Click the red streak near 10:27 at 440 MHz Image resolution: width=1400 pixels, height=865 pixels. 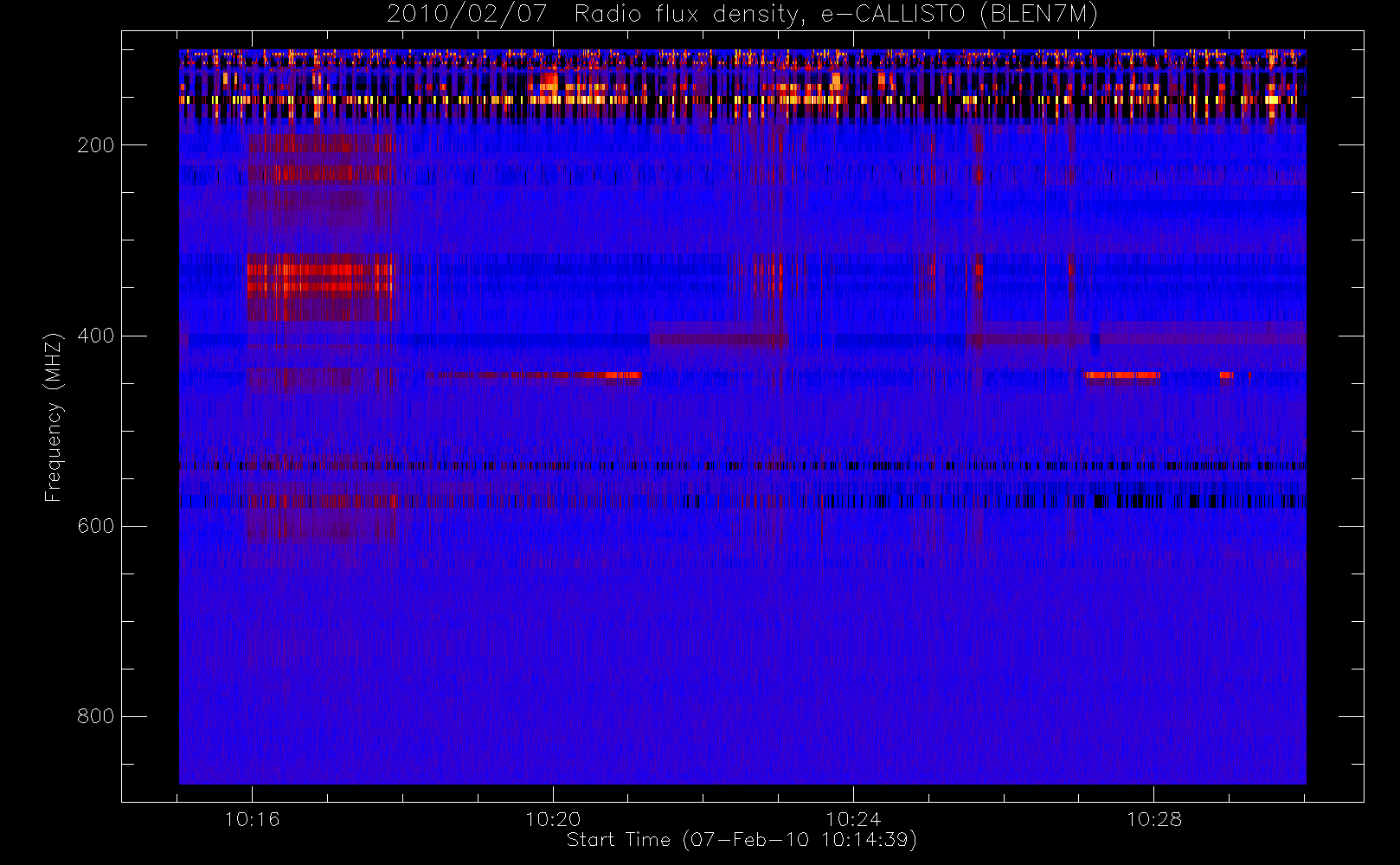[x=1121, y=375]
